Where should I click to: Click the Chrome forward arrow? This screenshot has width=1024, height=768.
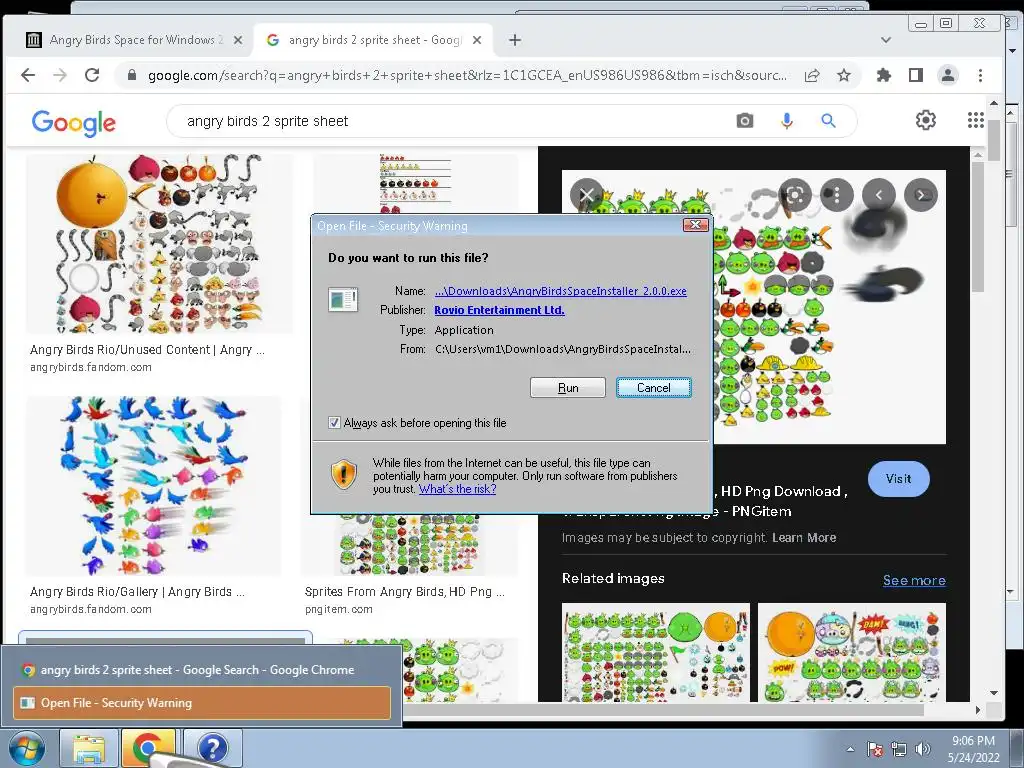(59, 75)
